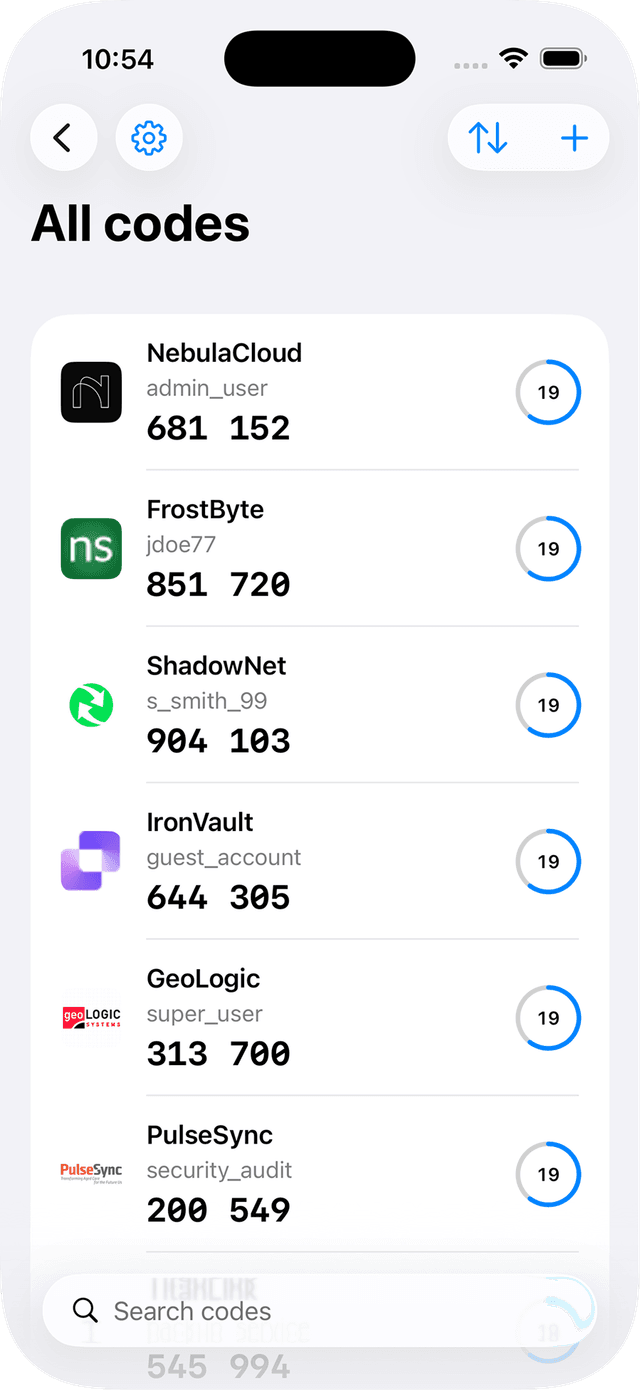Select the NebulaCloud app icon
640x1390 pixels.
91,393
